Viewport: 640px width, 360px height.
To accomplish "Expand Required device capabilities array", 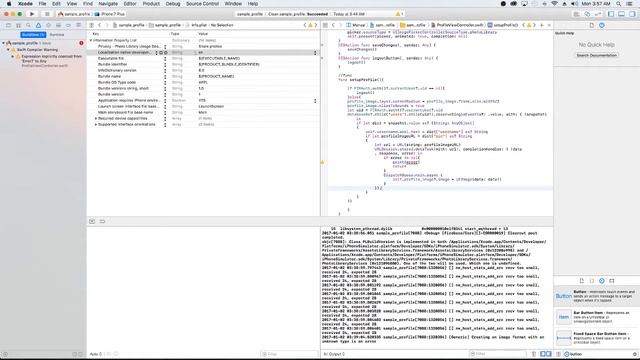I will pos(96,118).
